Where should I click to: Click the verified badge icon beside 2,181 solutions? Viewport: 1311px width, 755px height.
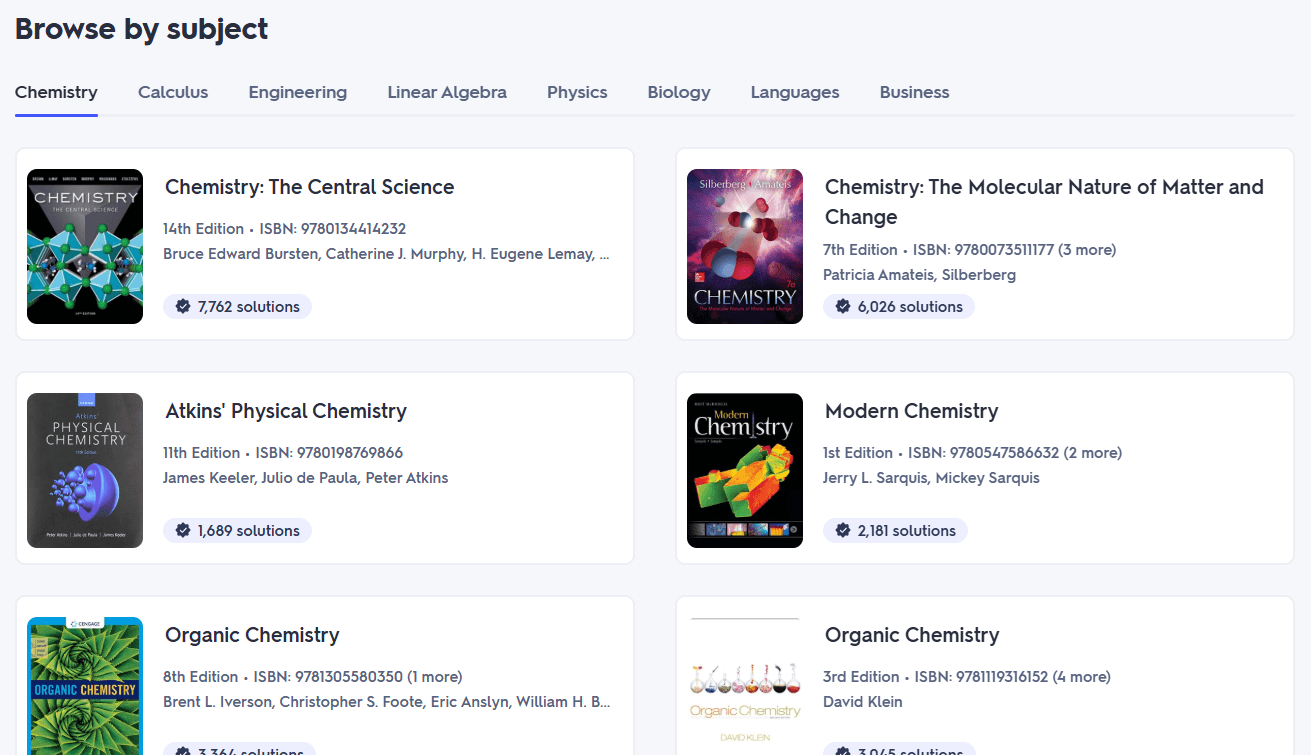pyautogui.click(x=843, y=531)
